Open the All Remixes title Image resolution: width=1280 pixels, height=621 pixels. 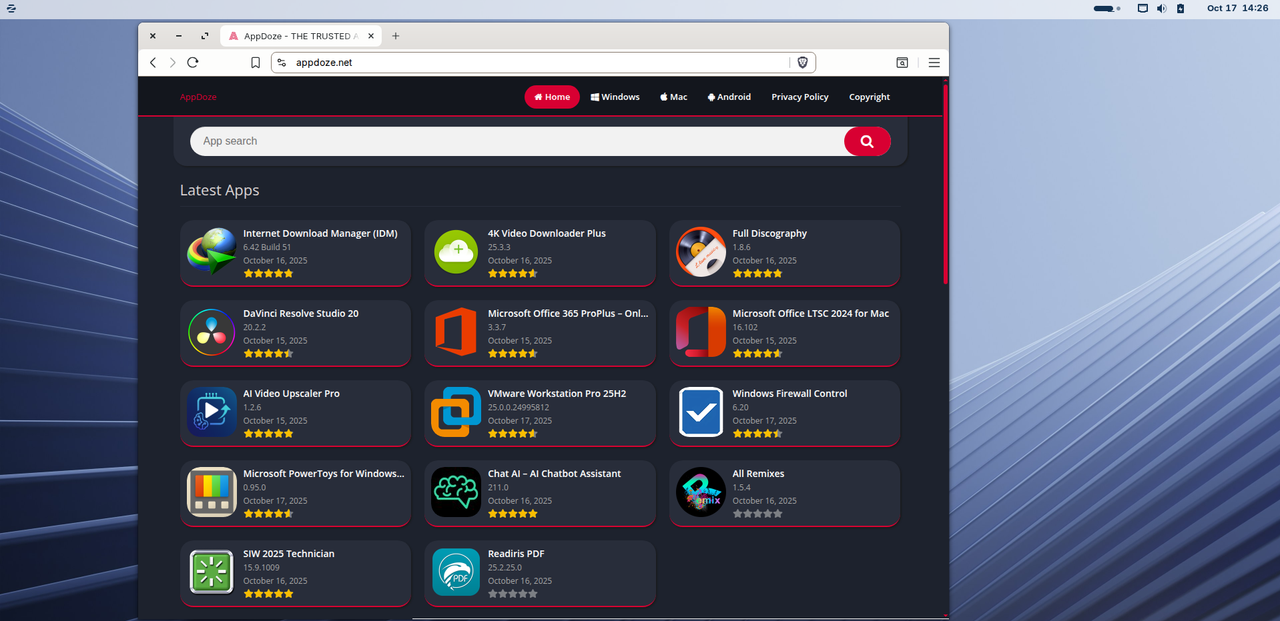click(758, 473)
